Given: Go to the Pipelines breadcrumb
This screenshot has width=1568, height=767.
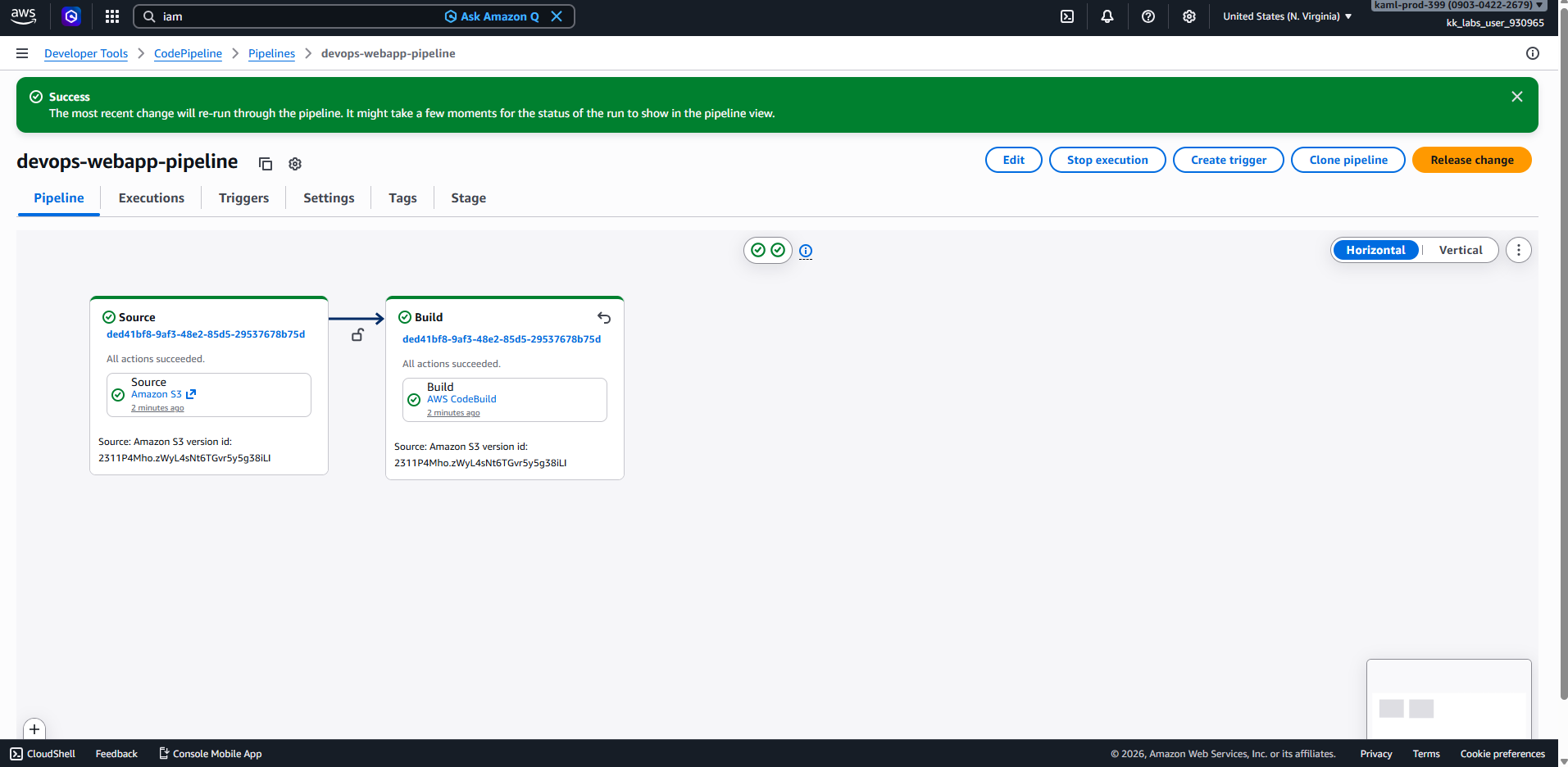Looking at the screenshot, I should [271, 53].
